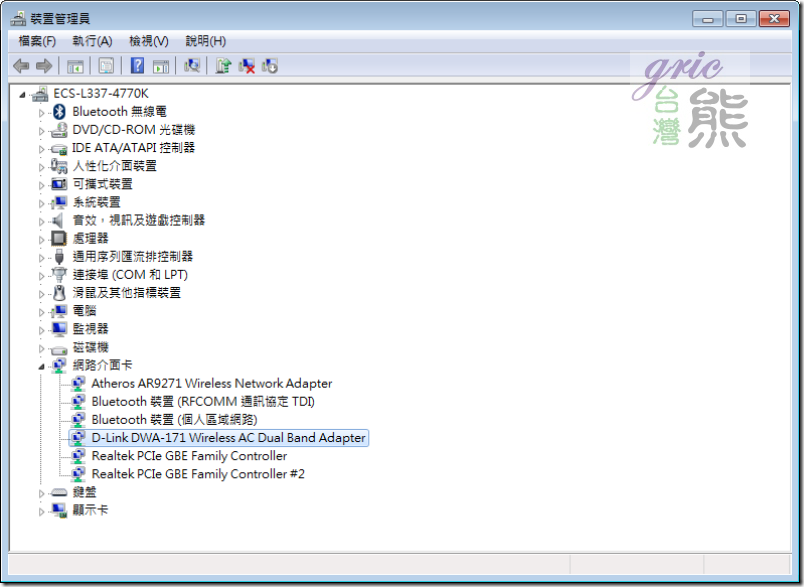804x587 pixels.
Task: Click the 滑鼠及其他指標裝置 mouse icon
Action: 59,293
